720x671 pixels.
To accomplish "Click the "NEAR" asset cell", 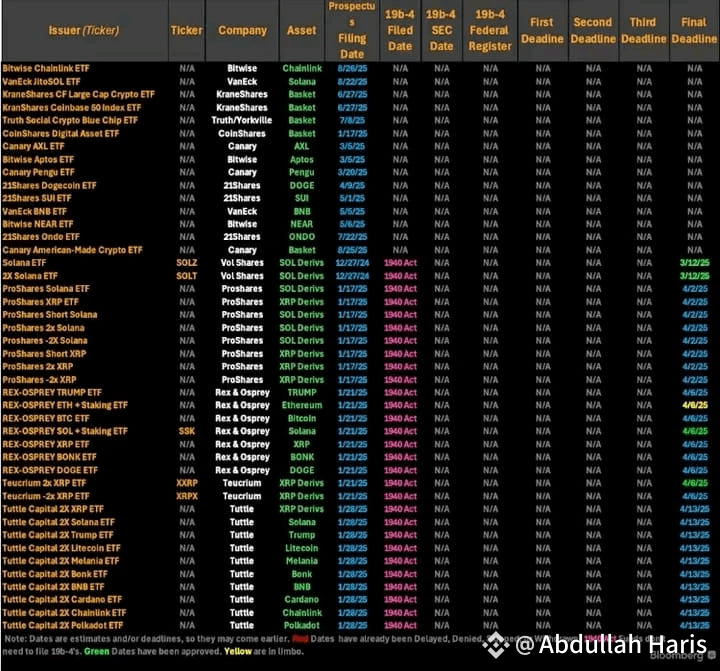I will pos(302,224).
